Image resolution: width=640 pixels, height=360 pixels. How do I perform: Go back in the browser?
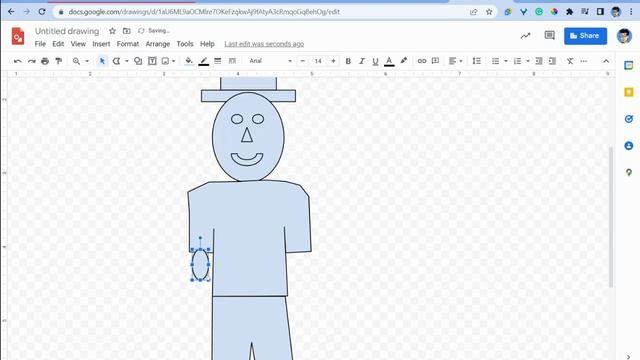(x=11, y=12)
